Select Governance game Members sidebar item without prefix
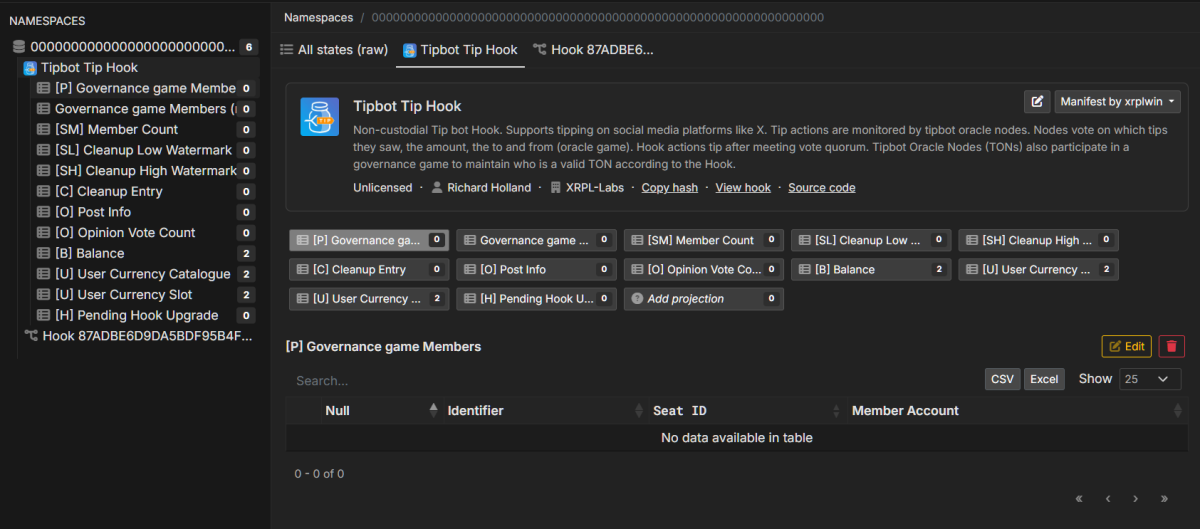Screen dimensions: 1200x529 click(x=146, y=109)
